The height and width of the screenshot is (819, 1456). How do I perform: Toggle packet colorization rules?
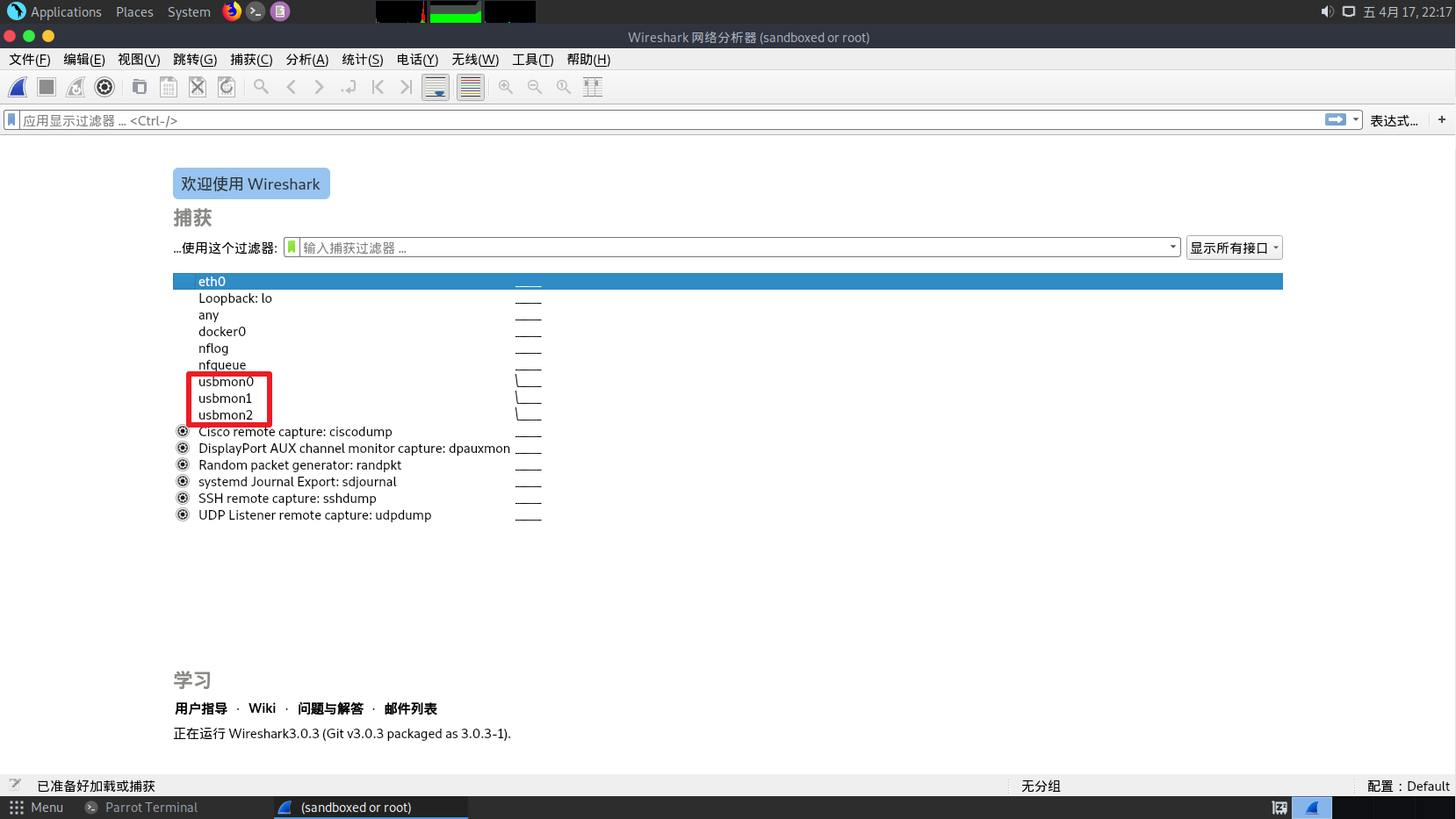(471, 87)
